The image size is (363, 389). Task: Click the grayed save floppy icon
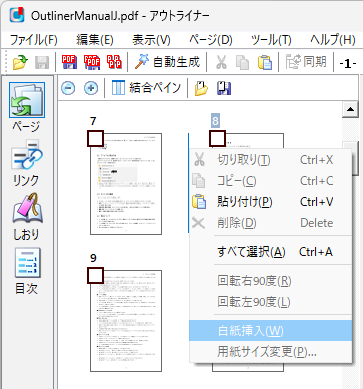(x=42, y=62)
